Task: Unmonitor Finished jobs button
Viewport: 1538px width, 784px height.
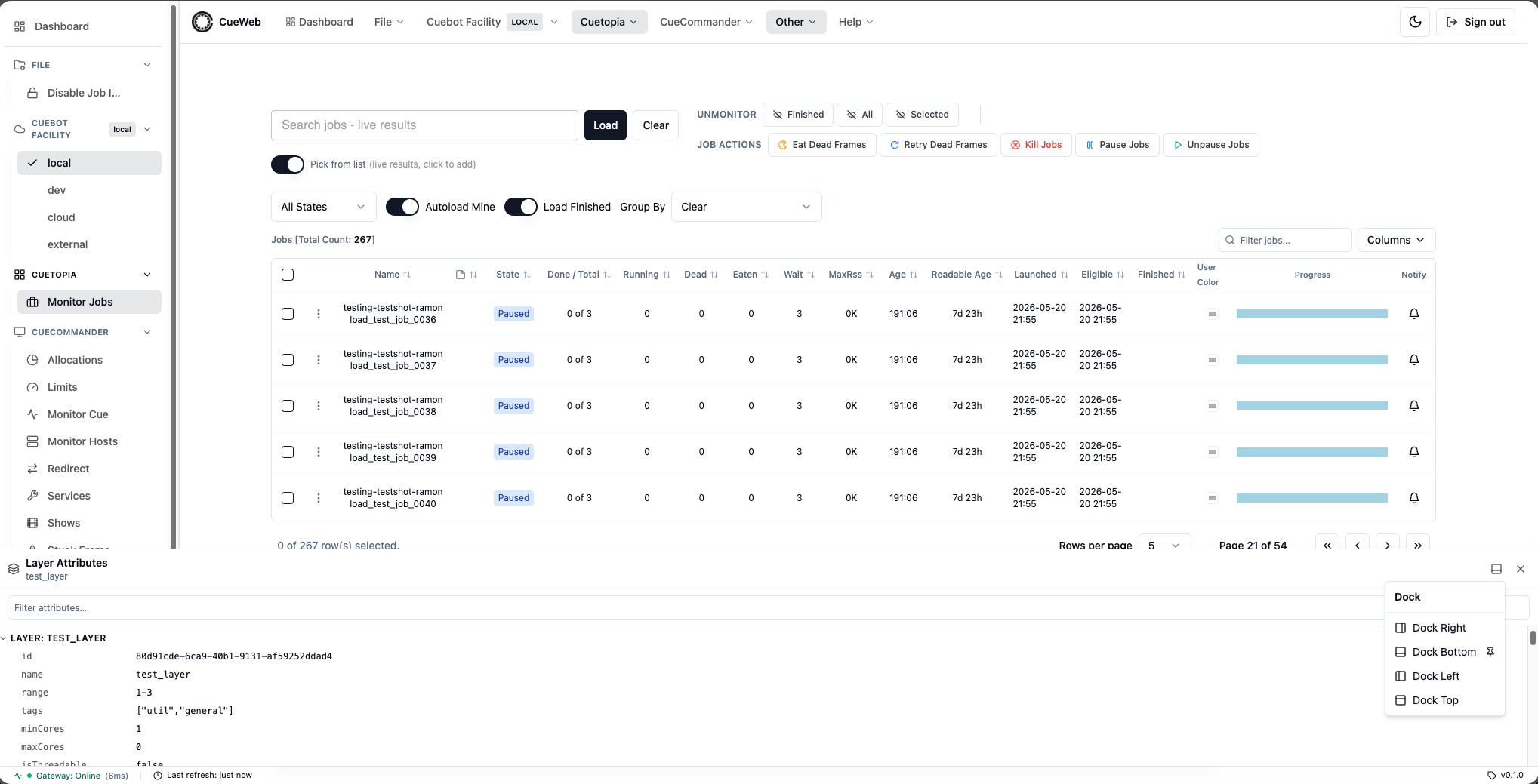Action: pyautogui.click(x=798, y=115)
